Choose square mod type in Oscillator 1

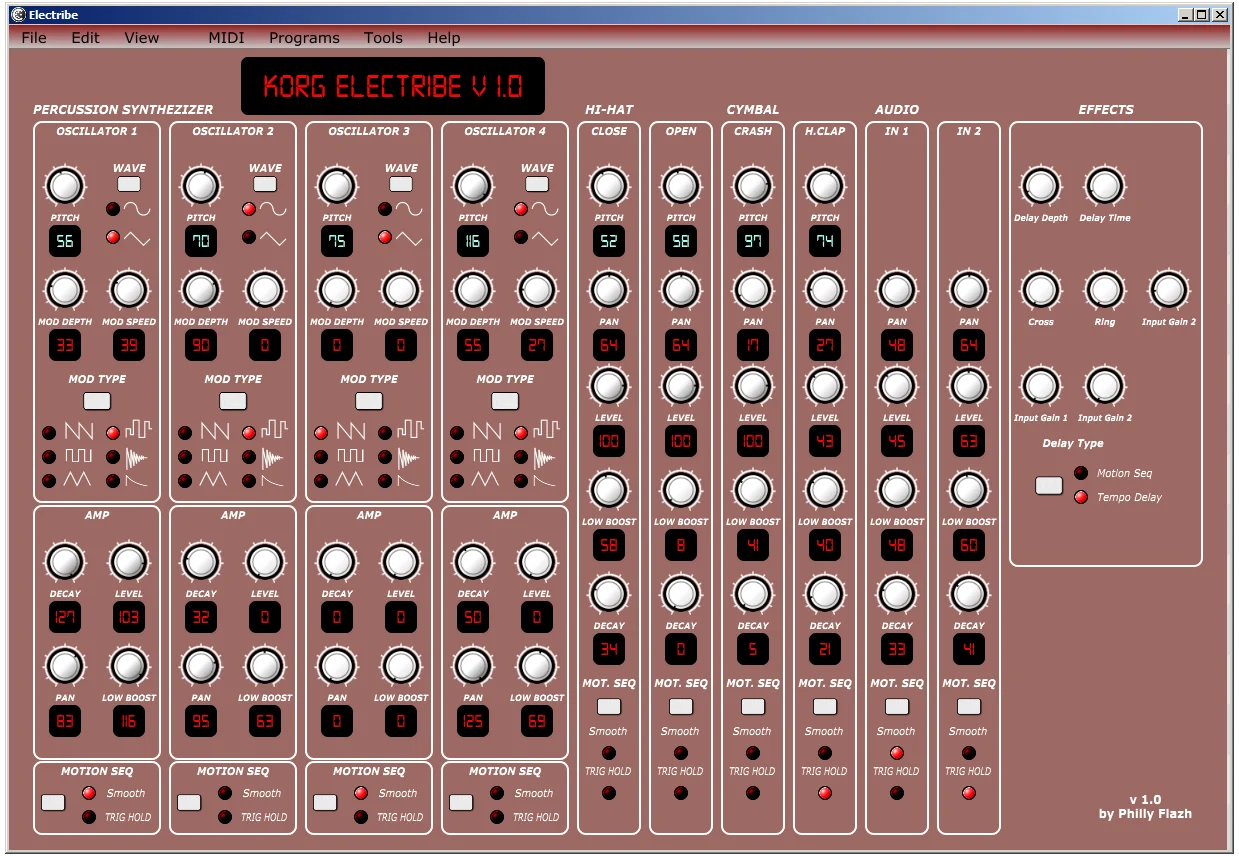click(79, 456)
